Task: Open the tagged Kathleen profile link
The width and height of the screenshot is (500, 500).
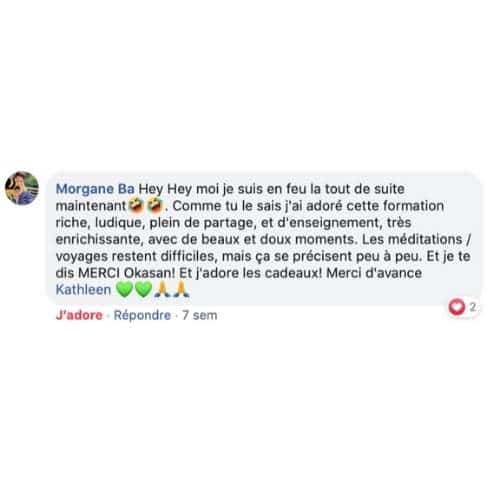Action: (x=83, y=290)
